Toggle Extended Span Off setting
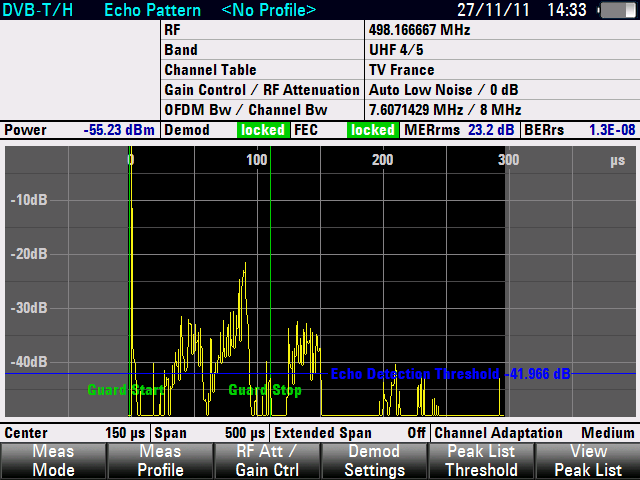 350,433
